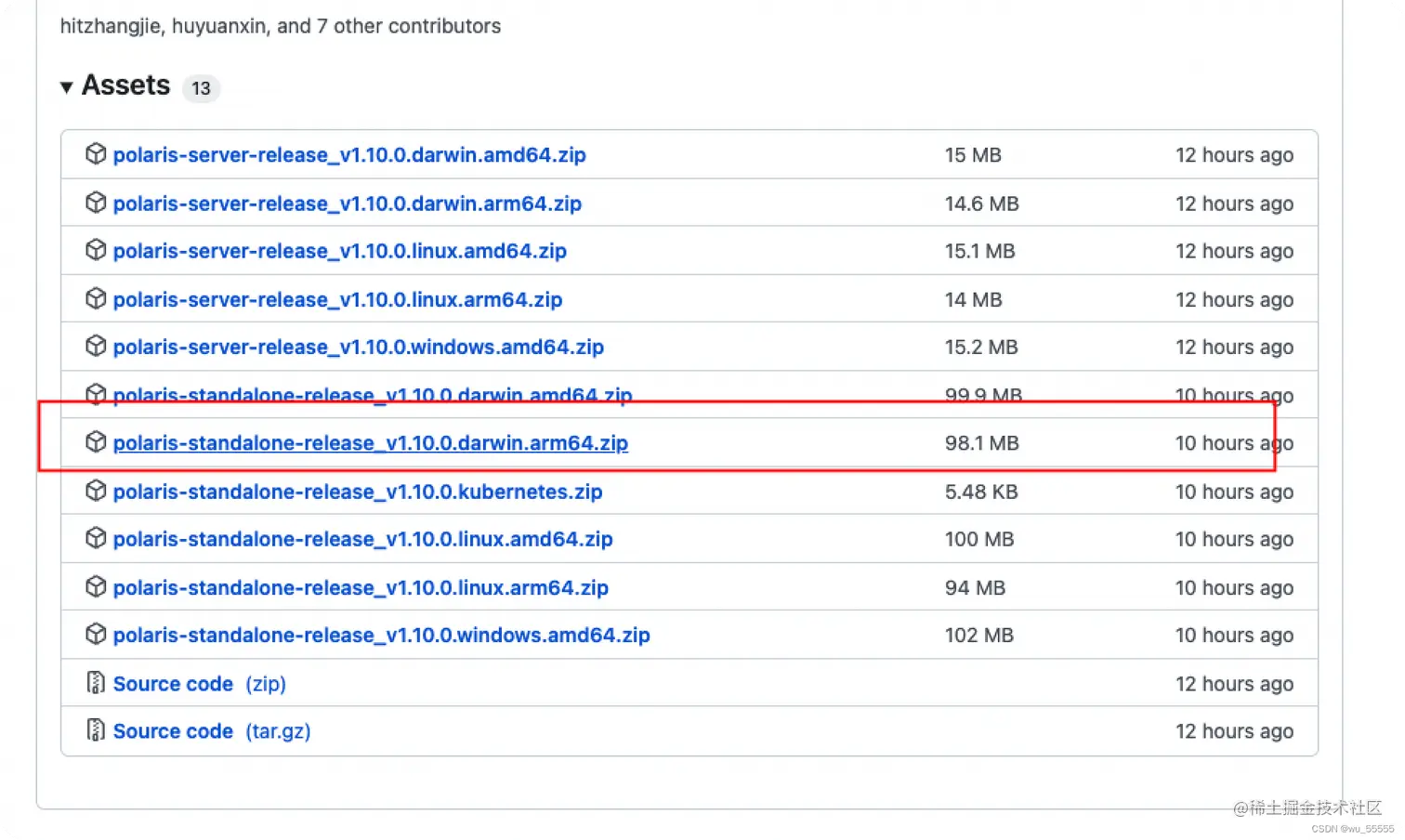Click the Assets heading text
This screenshot has width=1405, height=840.
click(126, 85)
